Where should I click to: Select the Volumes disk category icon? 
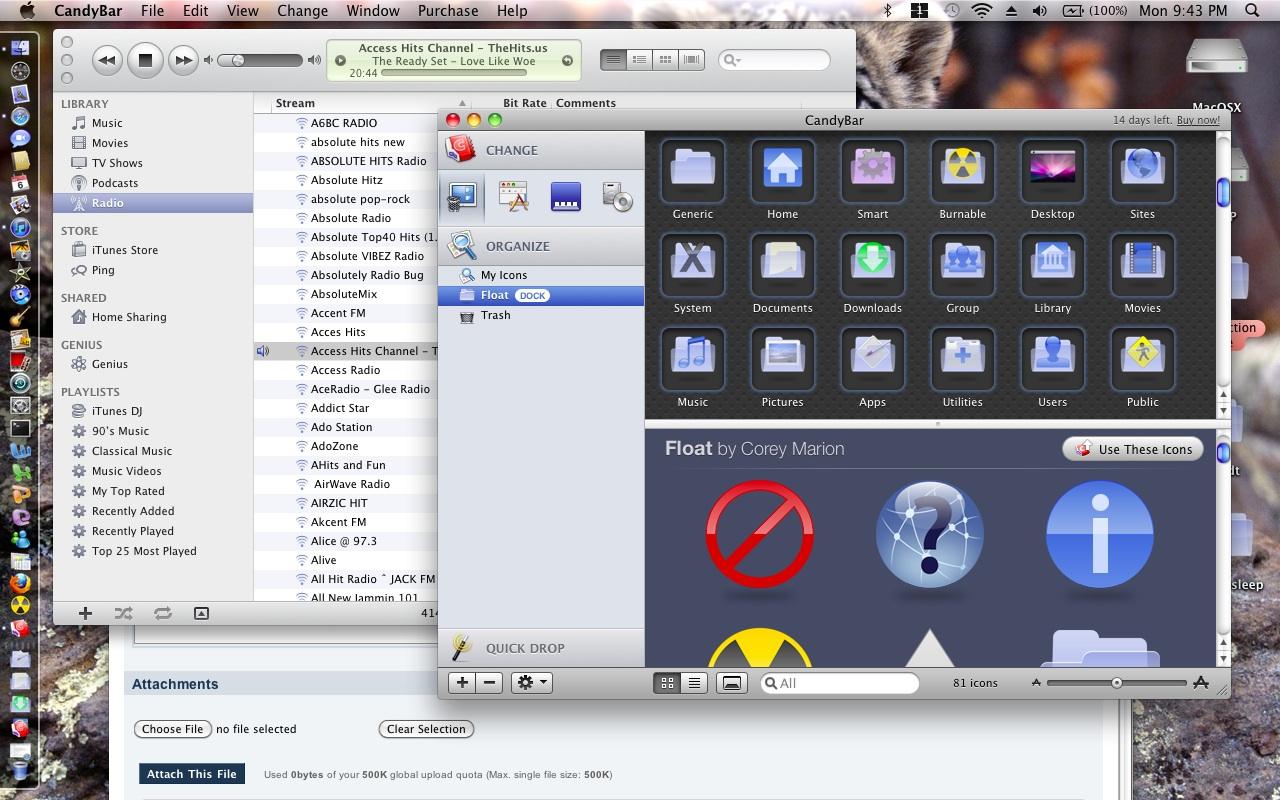tap(617, 197)
